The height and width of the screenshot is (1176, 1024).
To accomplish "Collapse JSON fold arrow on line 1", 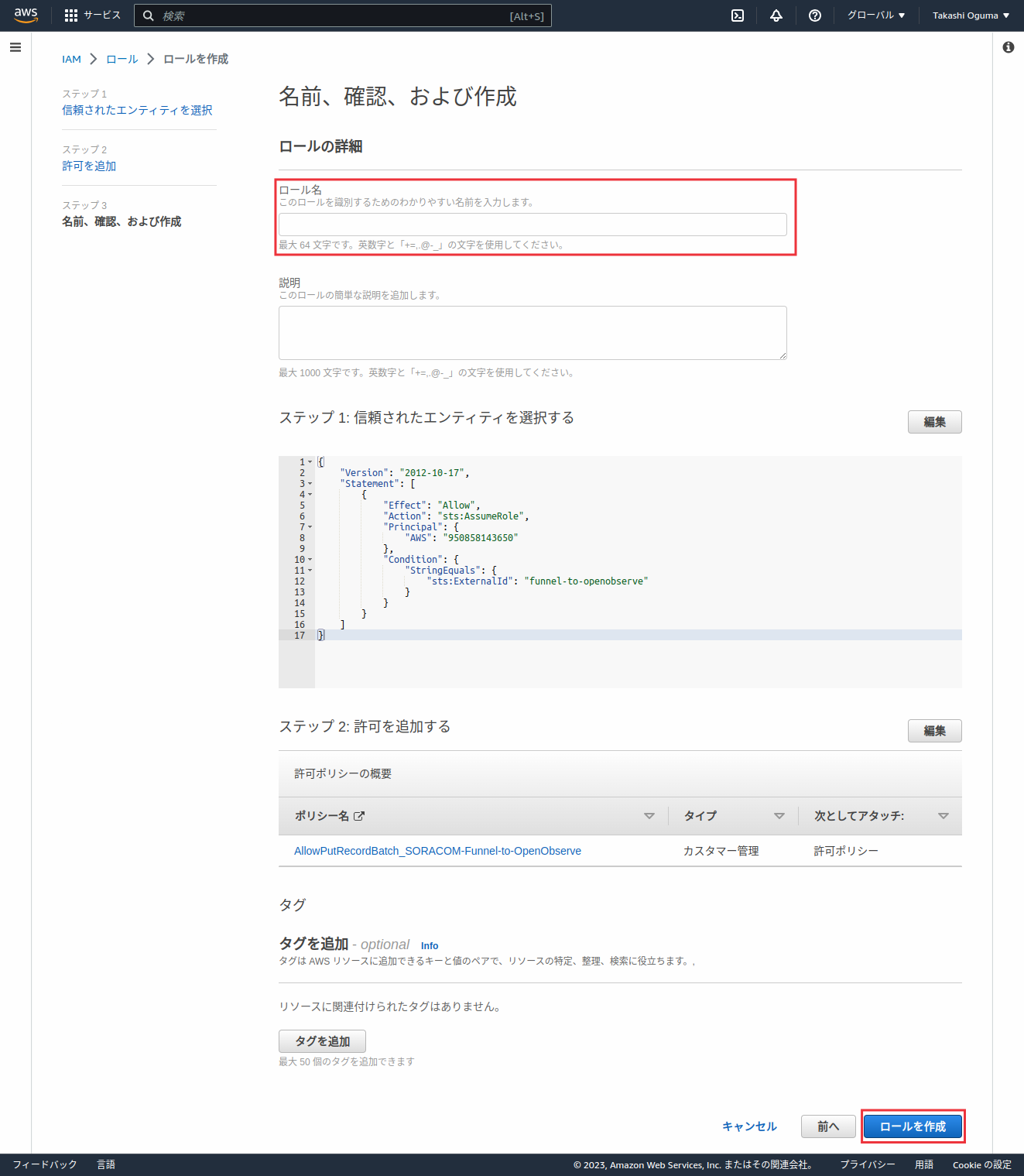I will pos(310,462).
